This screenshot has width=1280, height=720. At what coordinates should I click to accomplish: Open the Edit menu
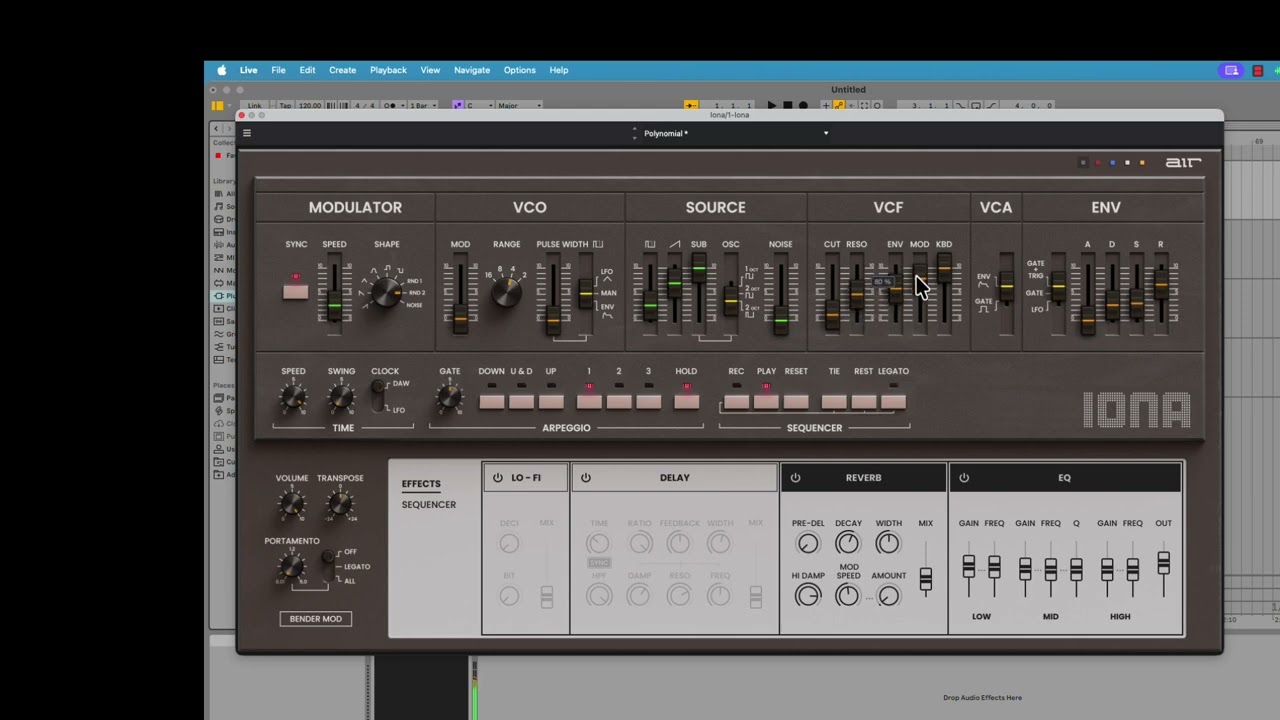click(x=307, y=70)
